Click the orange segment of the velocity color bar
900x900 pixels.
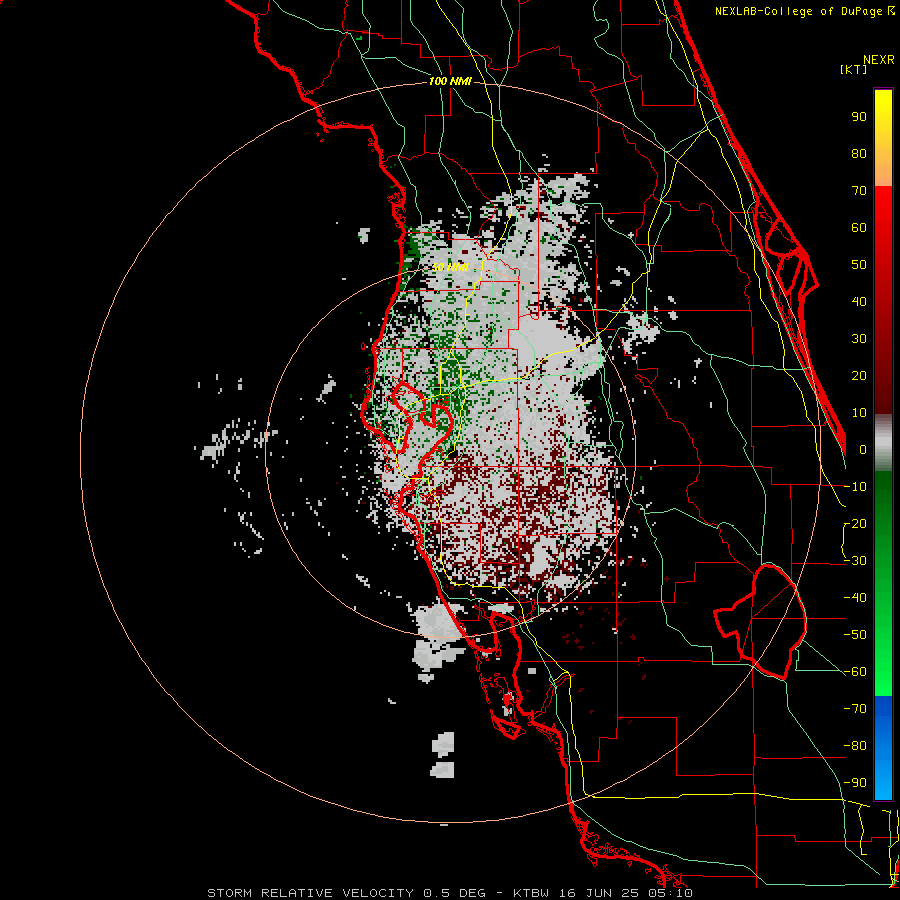tap(883, 170)
